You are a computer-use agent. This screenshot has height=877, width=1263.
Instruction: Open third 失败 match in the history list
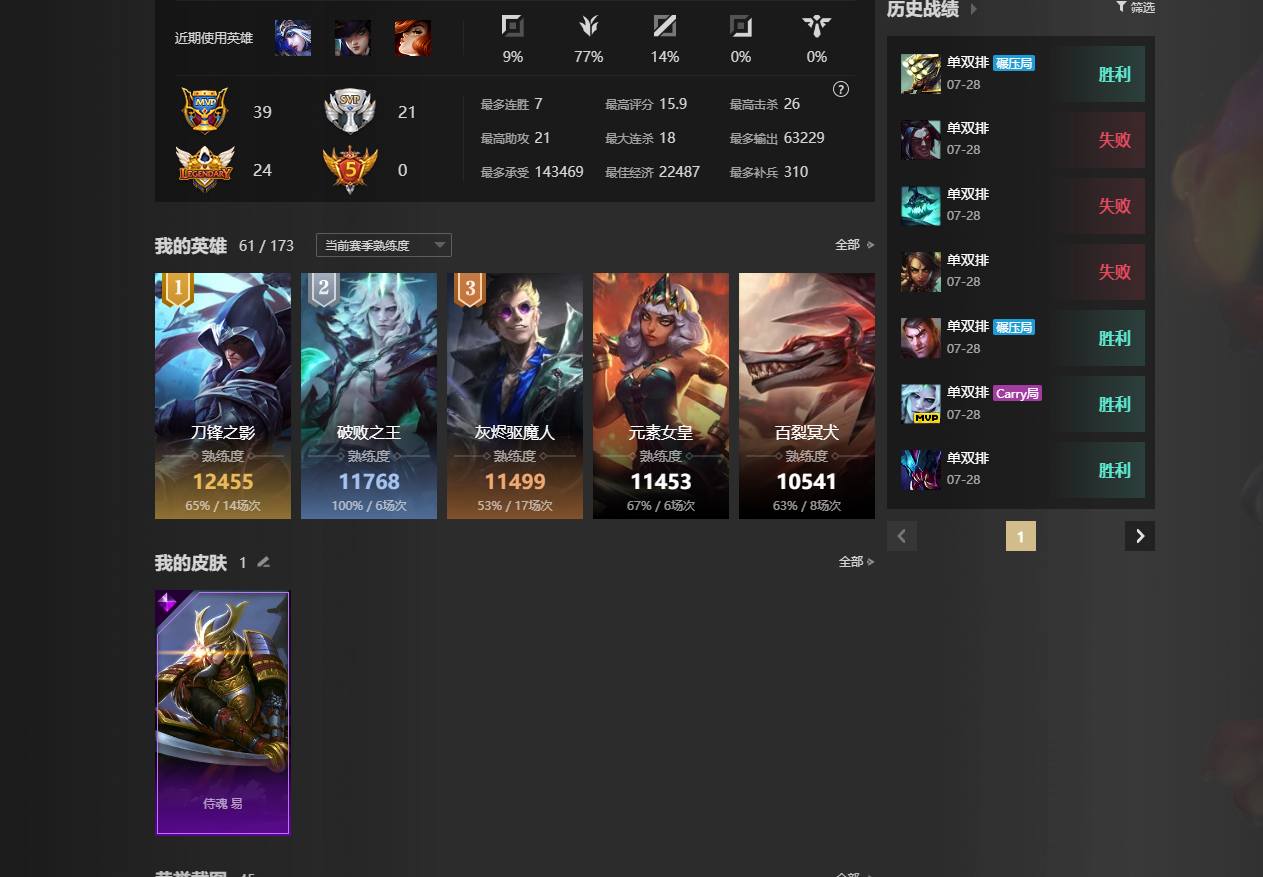tap(1021, 272)
